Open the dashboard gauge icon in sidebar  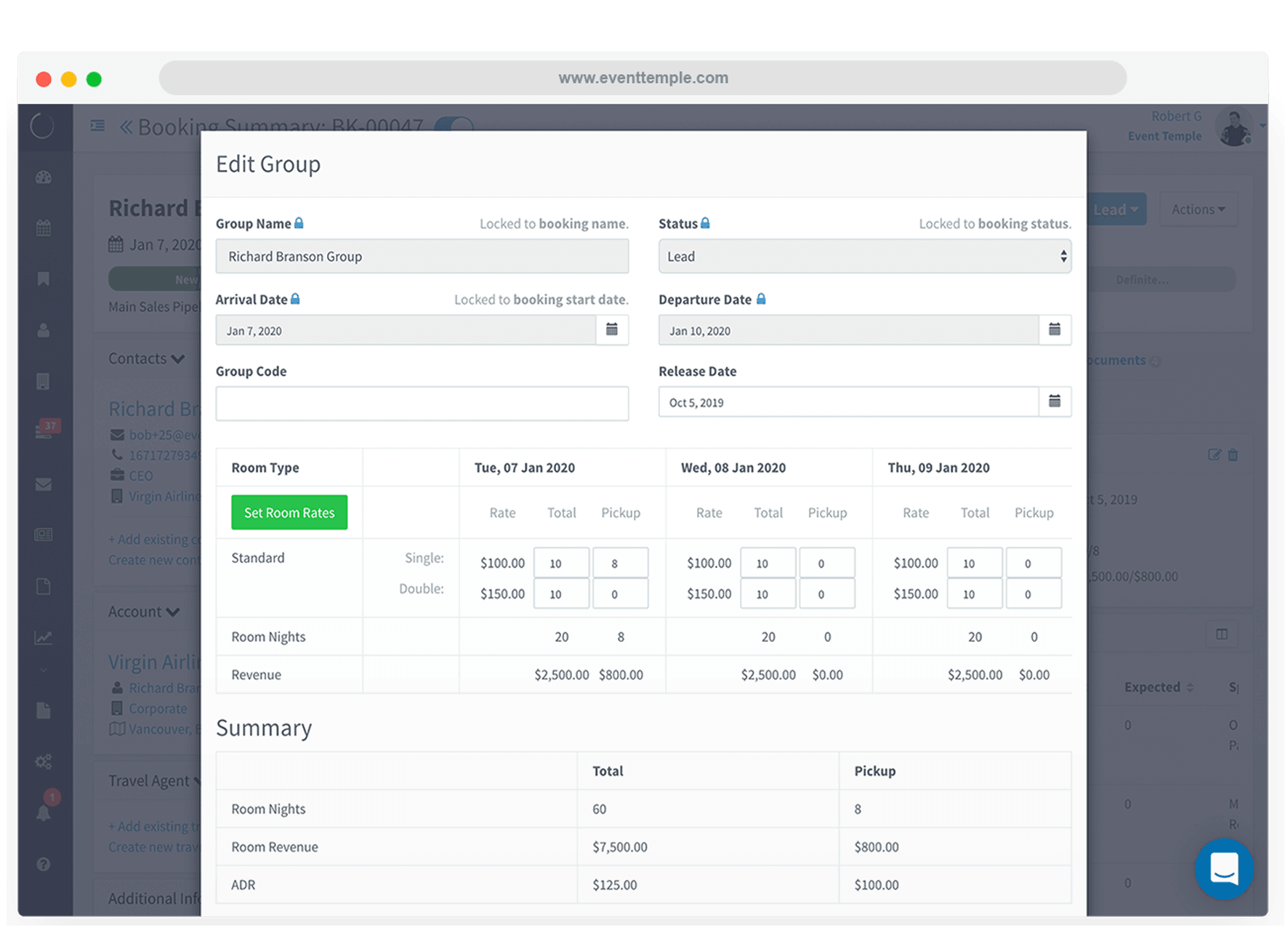point(44,177)
